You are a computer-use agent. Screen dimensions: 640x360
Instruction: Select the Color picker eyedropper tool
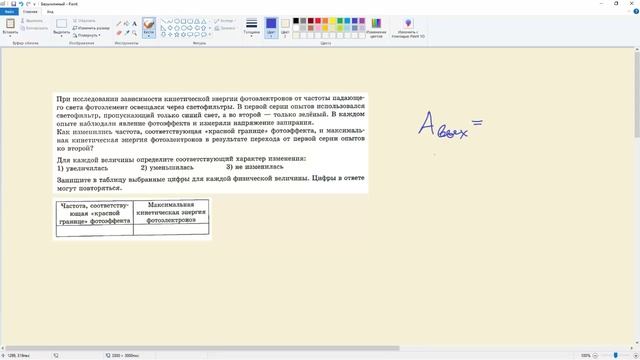coord(127,33)
